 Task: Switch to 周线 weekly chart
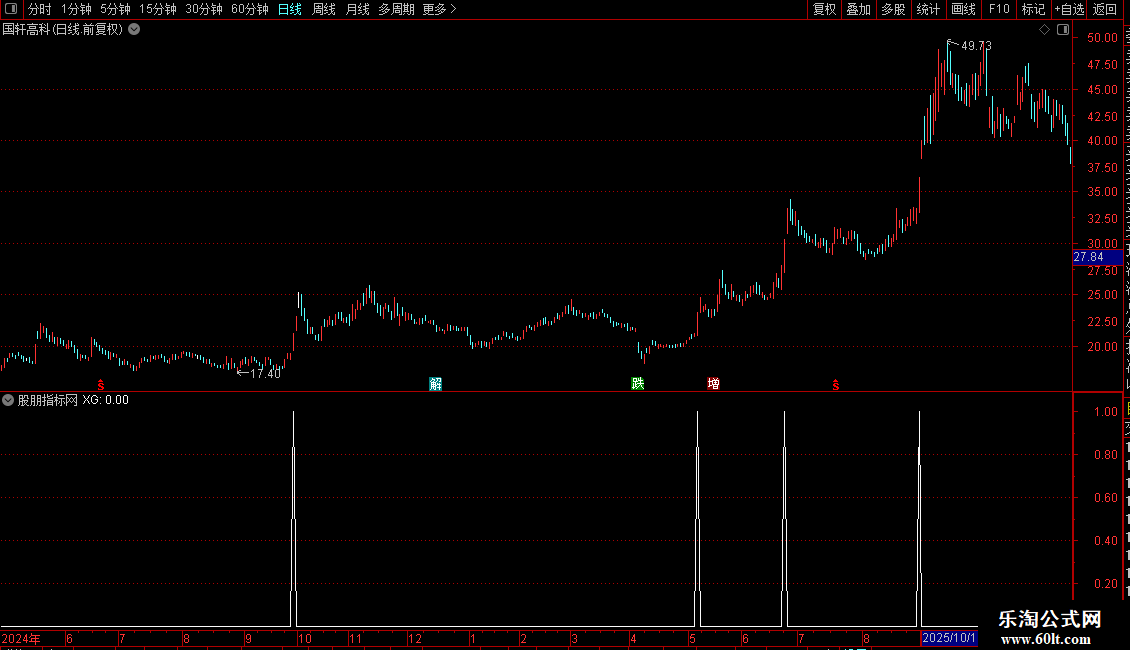click(x=324, y=9)
